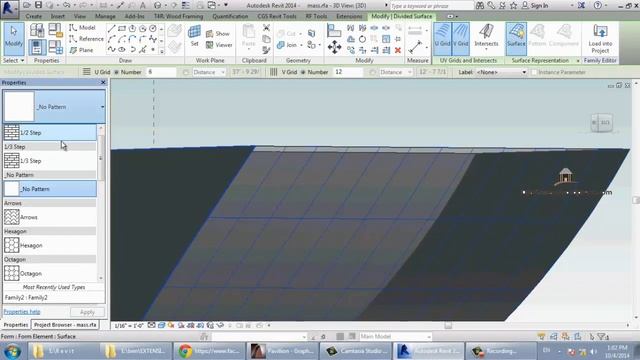640x360 pixels.
Task: Open quick access toolbar customize dropdown
Action: point(226,5)
